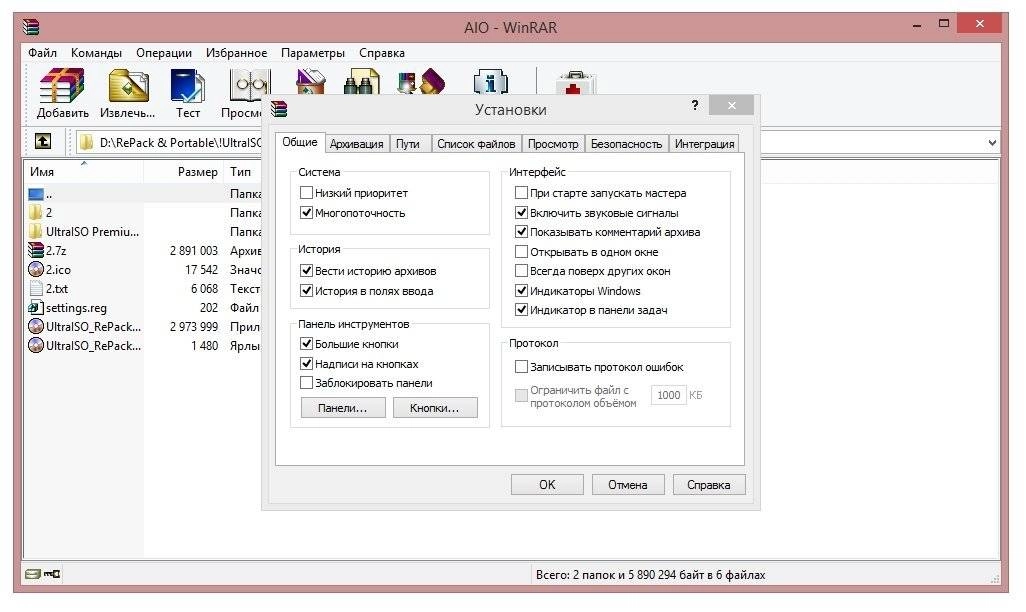The height and width of the screenshot is (612, 1026).
Task: Click the Отмена button
Action: tap(628, 484)
